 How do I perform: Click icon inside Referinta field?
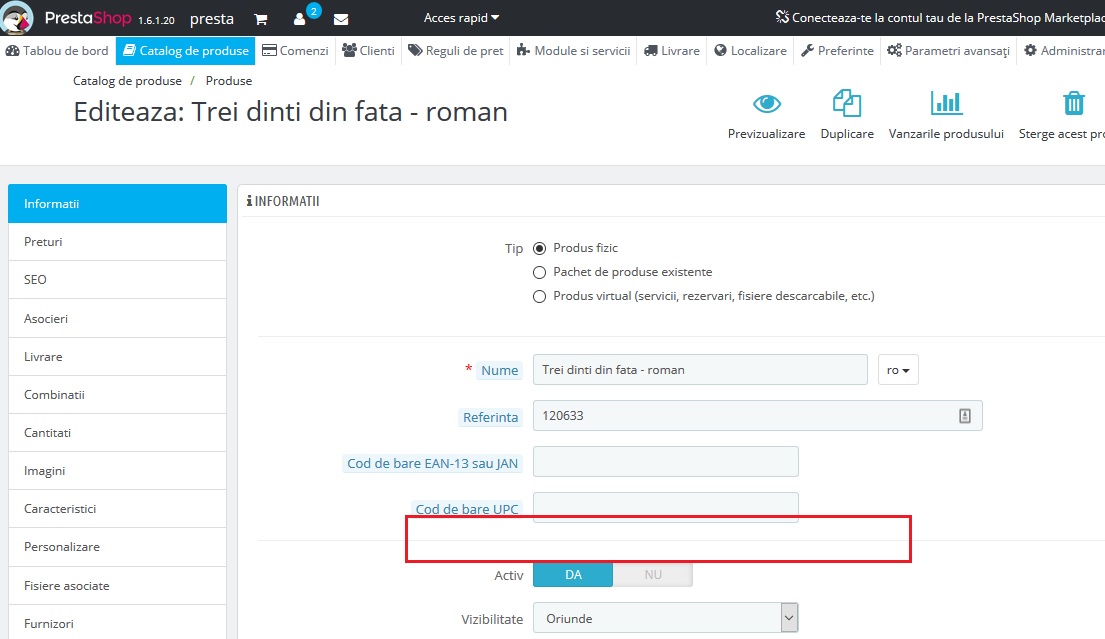click(965, 416)
